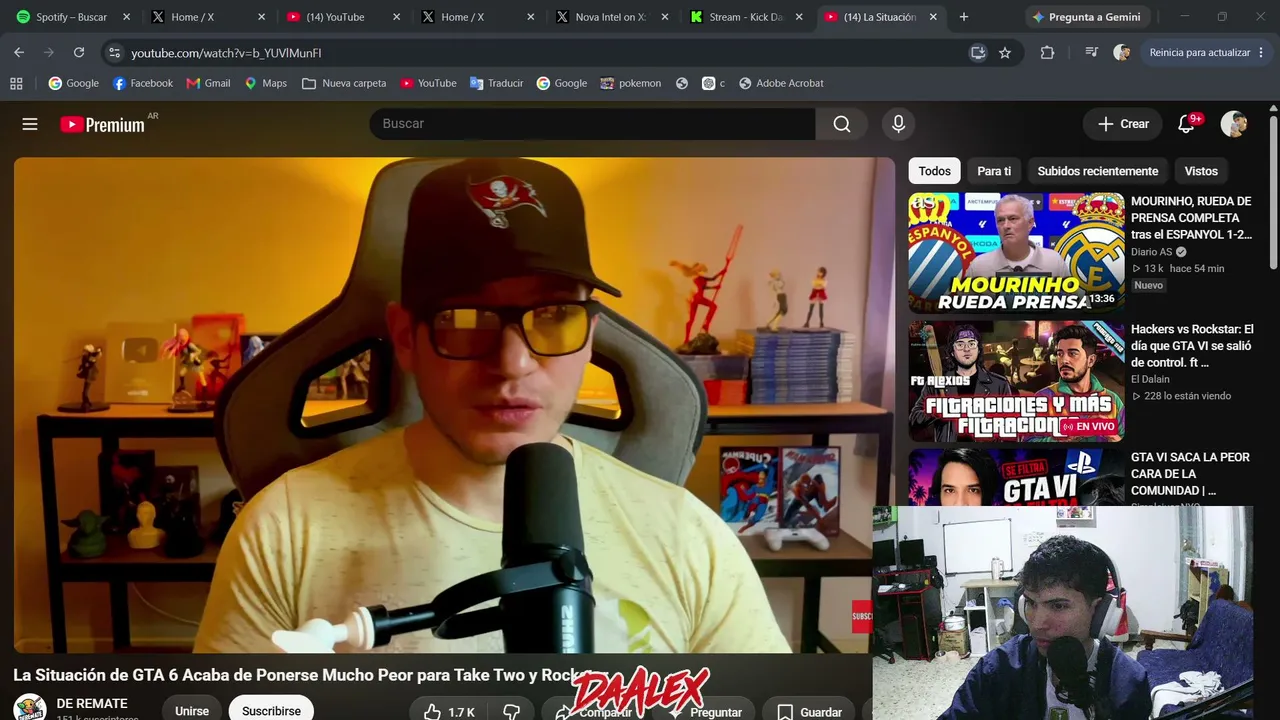This screenshot has height=720, width=1280.
Task: Go to YouTube Premium home logo
Action: click(x=103, y=124)
